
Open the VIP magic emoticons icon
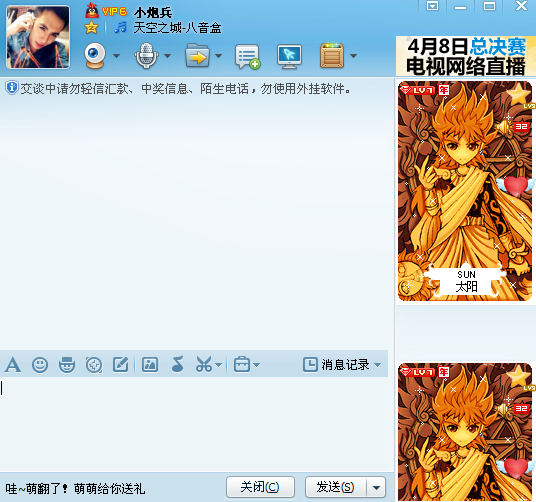click(67, 365)
